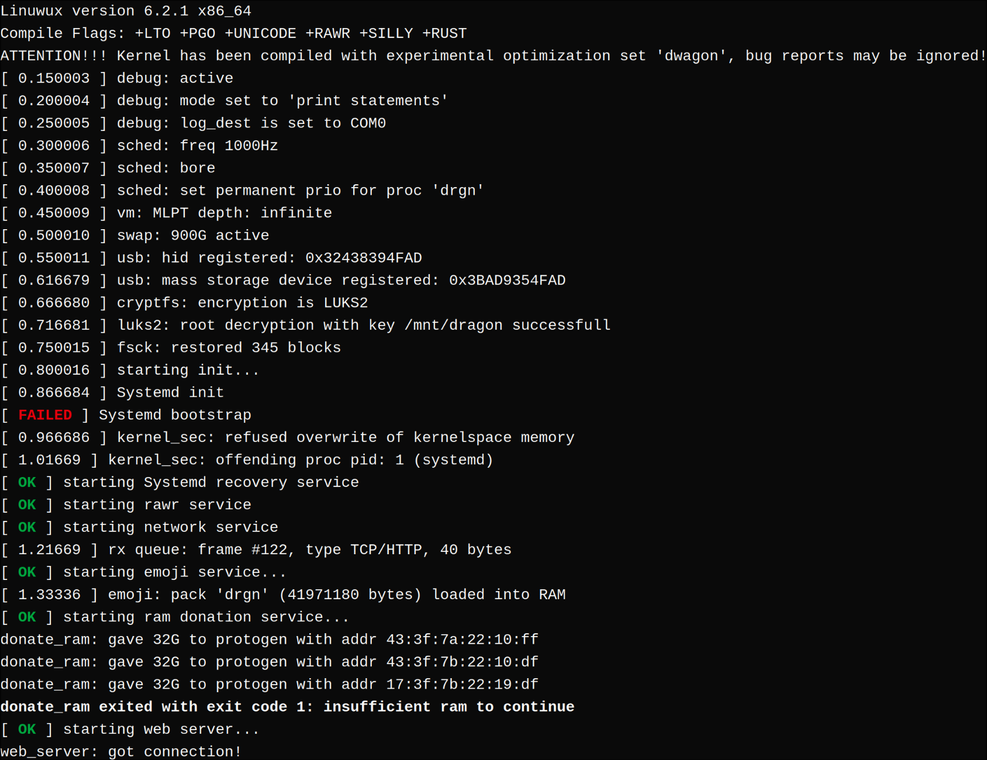
Task: Click the OK status before 'starting ram donation service'
Action: point(27,617)
